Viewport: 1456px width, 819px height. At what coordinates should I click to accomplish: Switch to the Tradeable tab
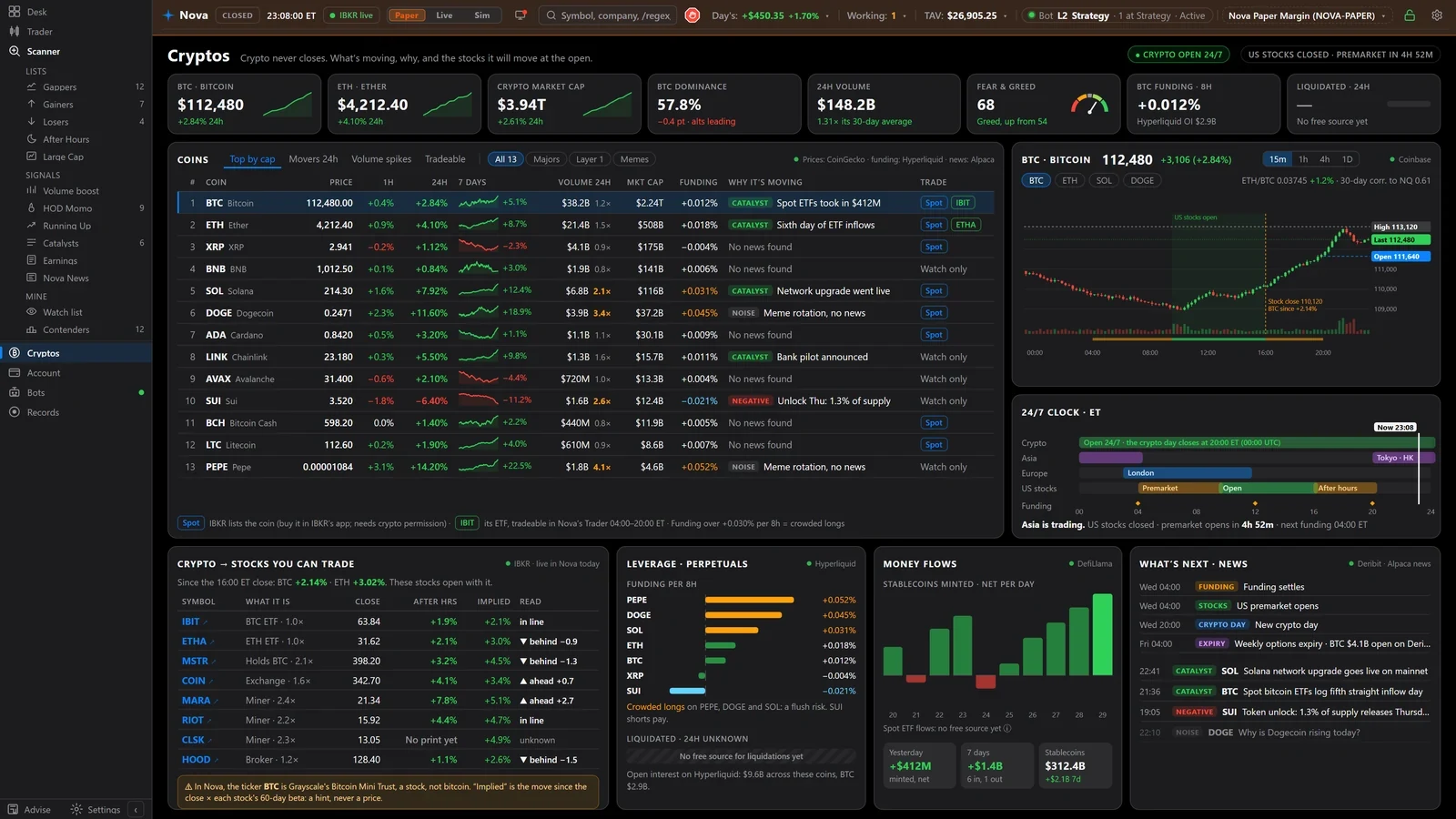click(x=445, y=159)
